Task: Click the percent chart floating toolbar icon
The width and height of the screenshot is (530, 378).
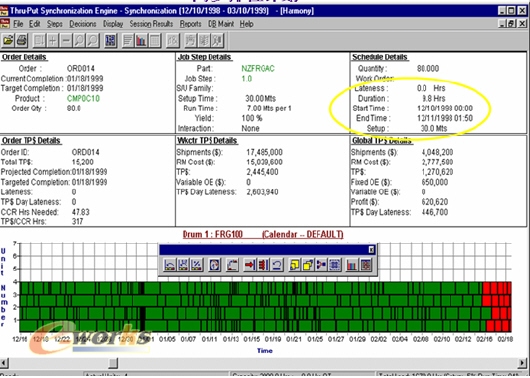Action: (197, 265)
